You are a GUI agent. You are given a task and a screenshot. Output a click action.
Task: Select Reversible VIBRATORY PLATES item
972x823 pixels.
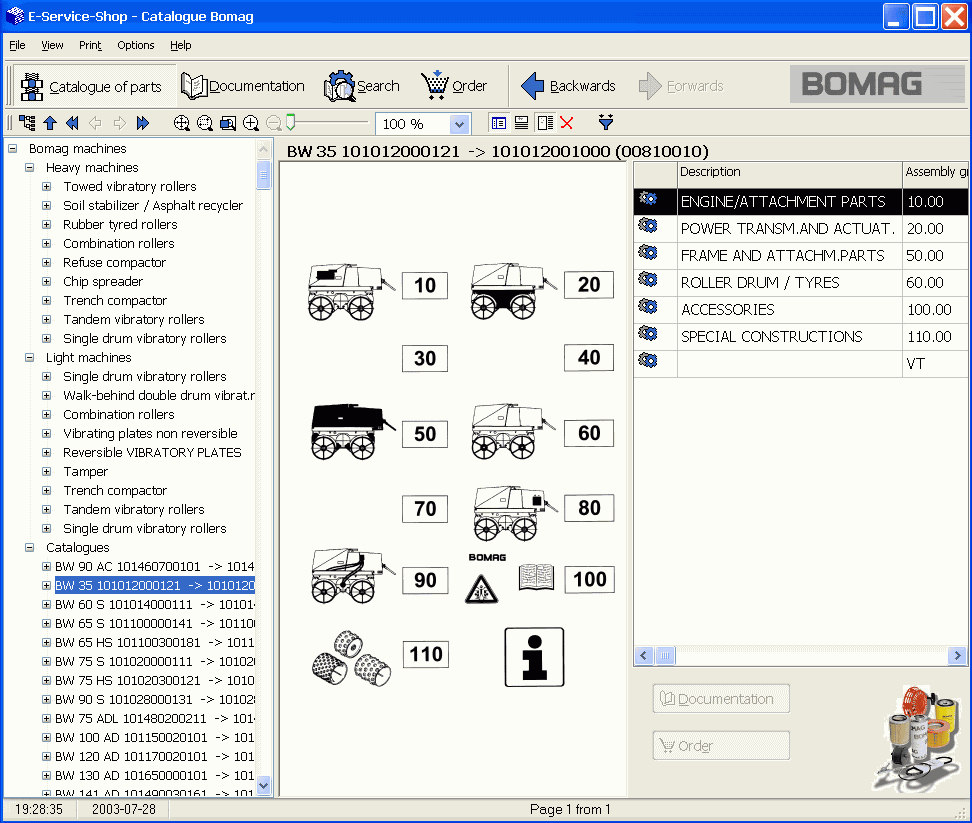pyautogui.click(x=152, y=452)
